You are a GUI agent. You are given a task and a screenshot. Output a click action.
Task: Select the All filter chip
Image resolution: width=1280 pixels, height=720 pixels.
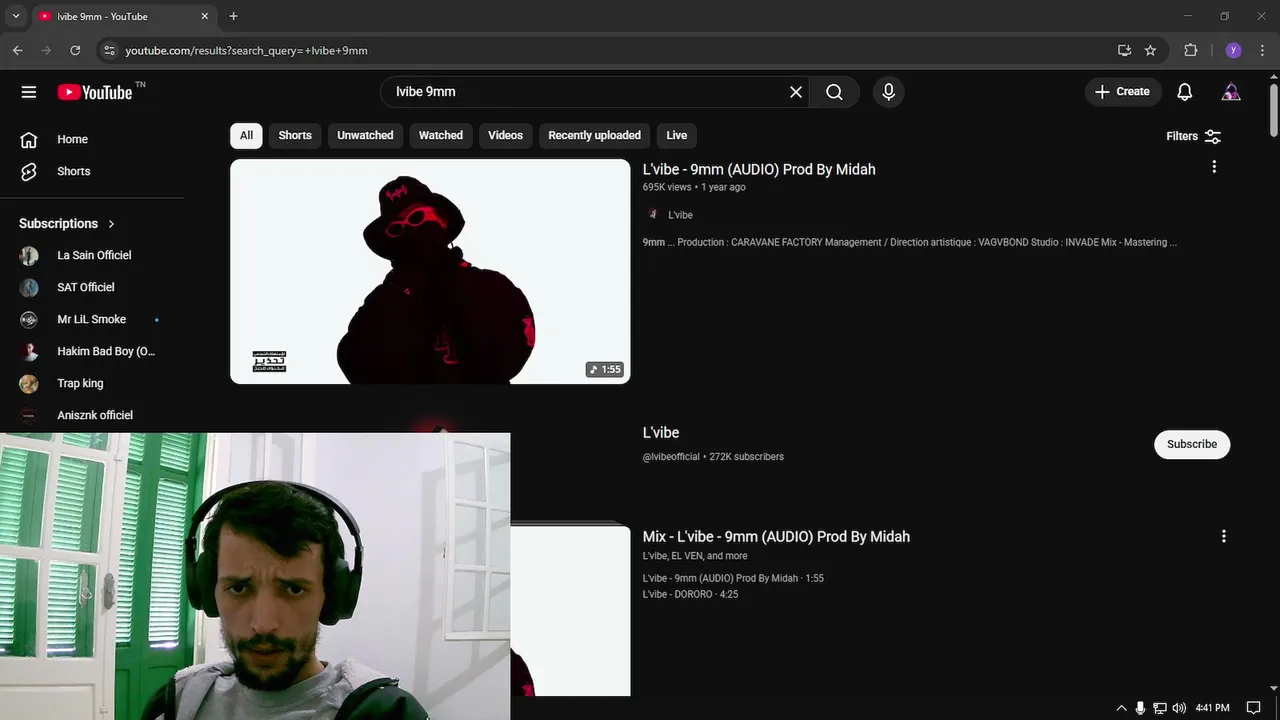tap(246, 135)
